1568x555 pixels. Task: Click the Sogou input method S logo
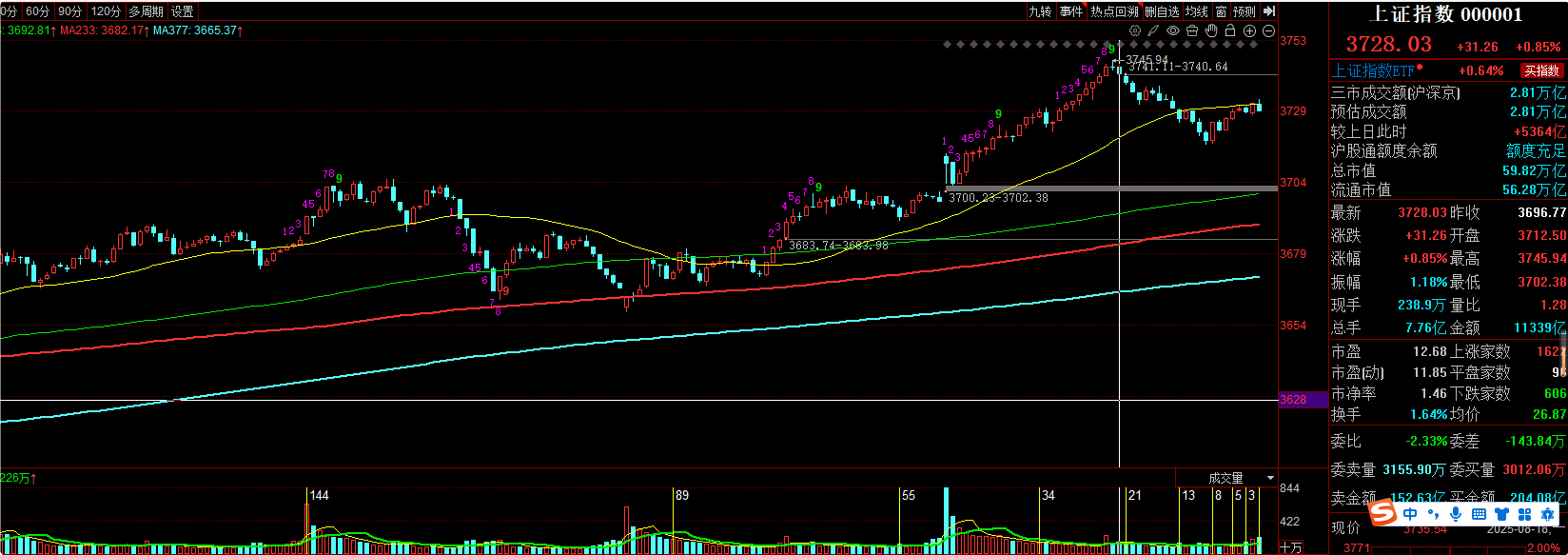(1382, 513)
